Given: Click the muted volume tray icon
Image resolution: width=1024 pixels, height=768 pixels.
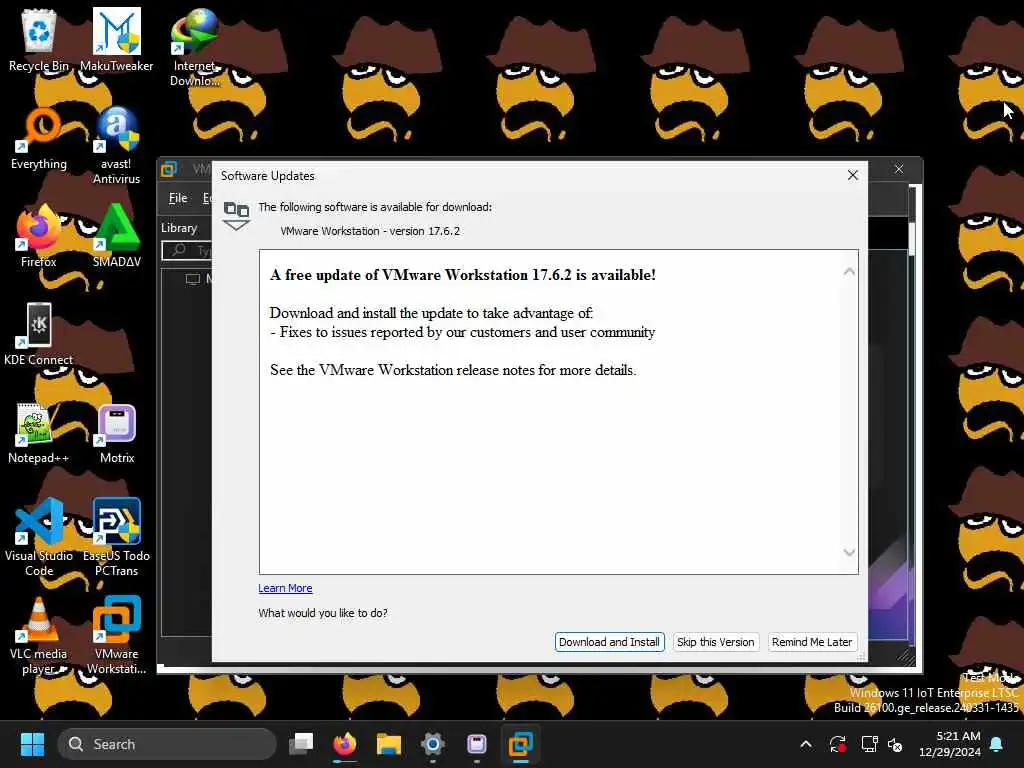Looking at the screenshot, I should click(895, 744).
